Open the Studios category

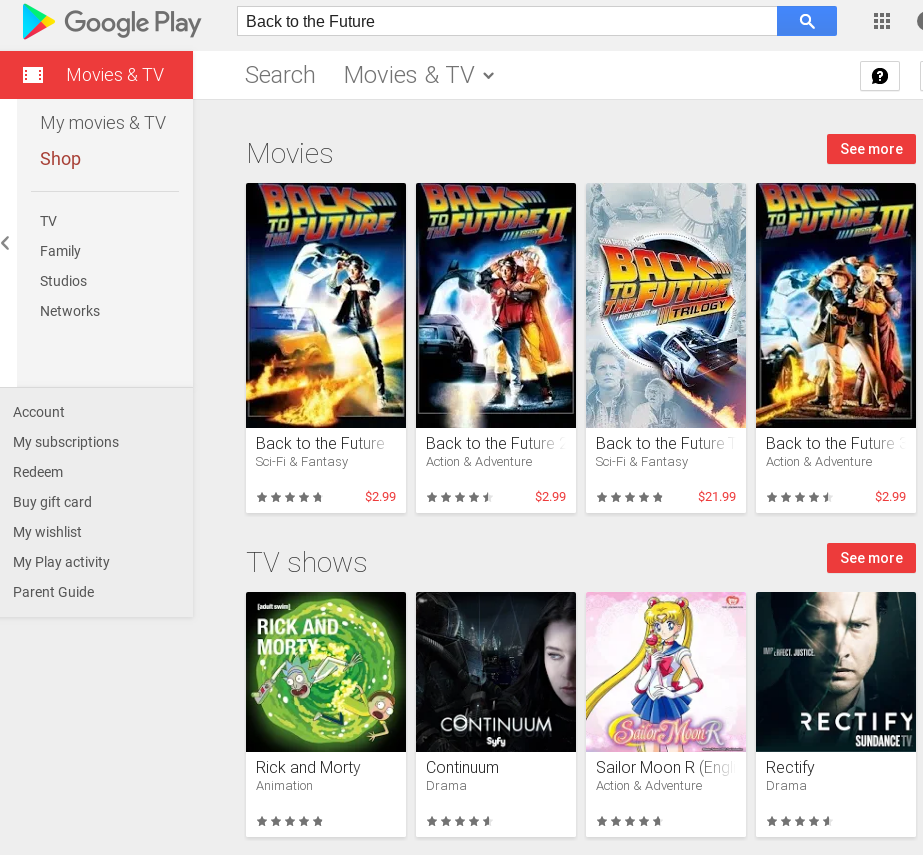click(x=63, y=281)
